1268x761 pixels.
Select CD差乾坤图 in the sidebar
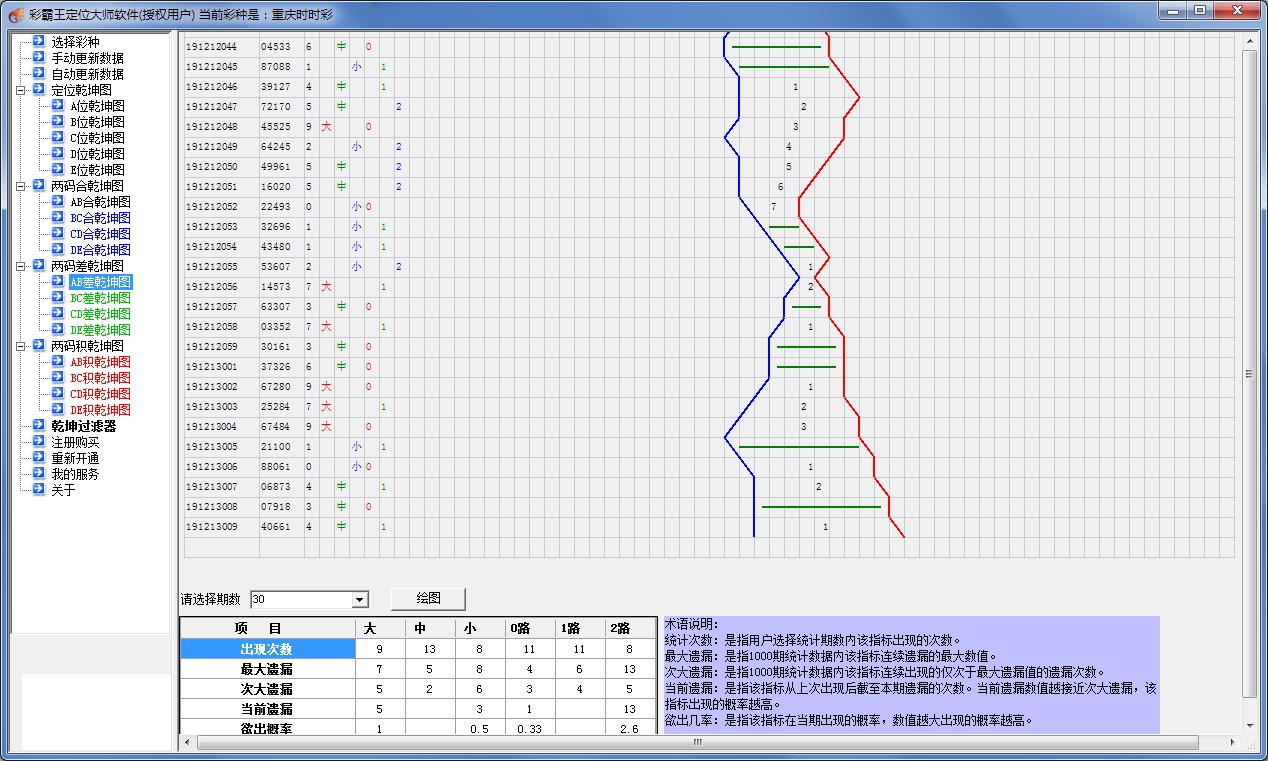tap(100, 314)
